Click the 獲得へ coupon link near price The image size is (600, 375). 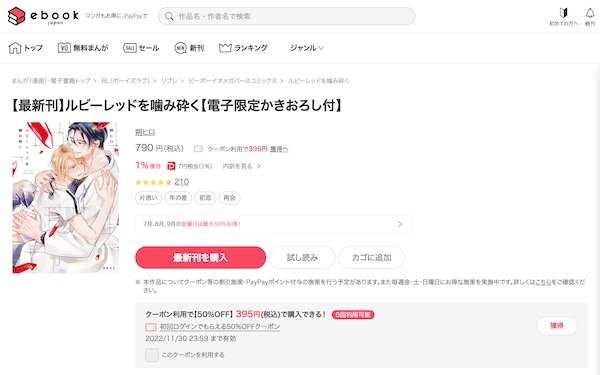[279, 149]
